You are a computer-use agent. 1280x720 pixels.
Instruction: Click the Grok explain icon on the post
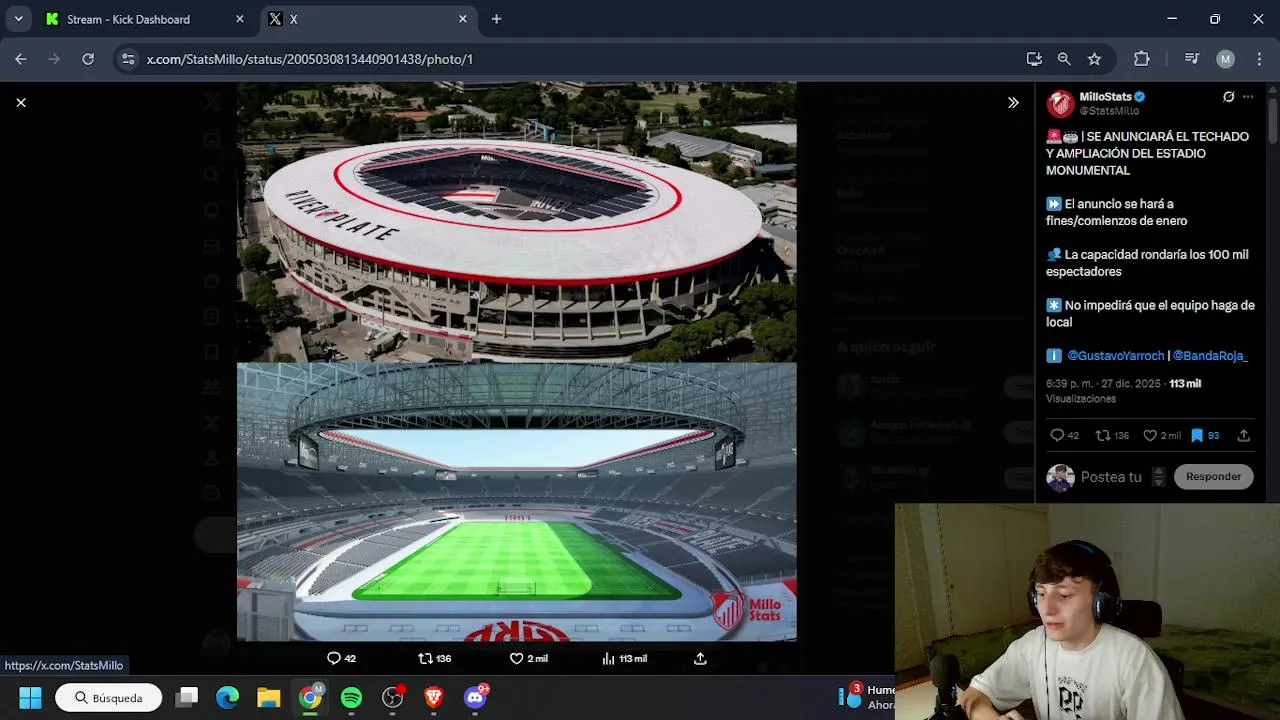(x=1228, y=97)
